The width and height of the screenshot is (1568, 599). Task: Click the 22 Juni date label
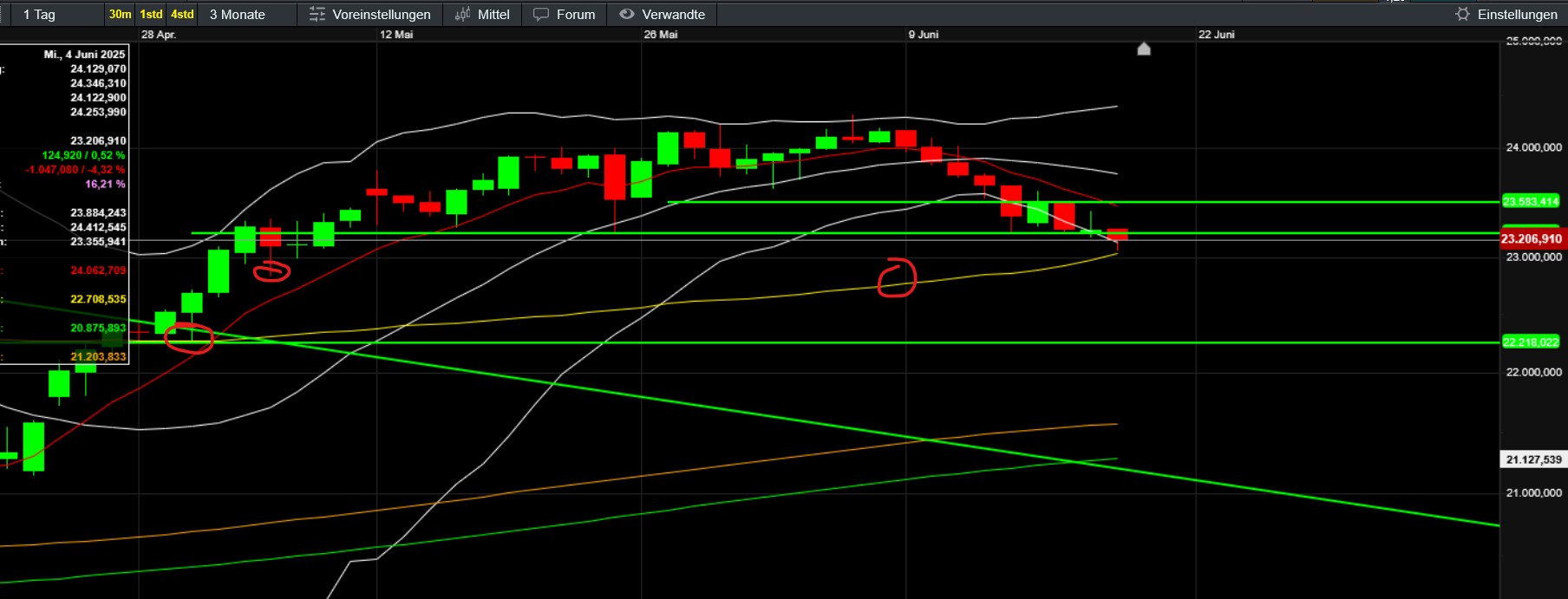[1217, 35]
